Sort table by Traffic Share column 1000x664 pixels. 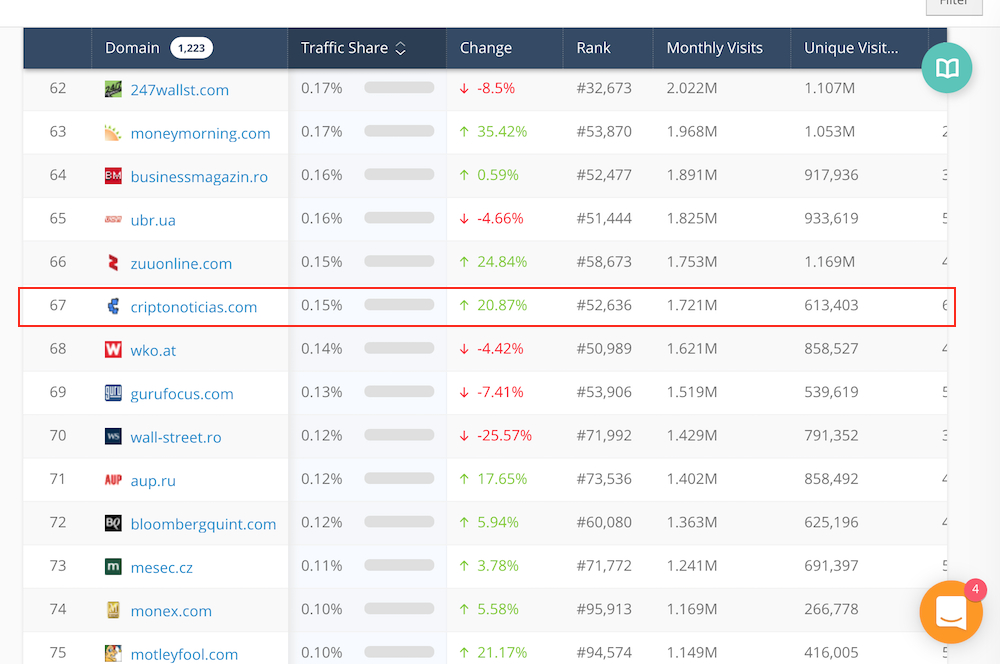click(367, 48)
